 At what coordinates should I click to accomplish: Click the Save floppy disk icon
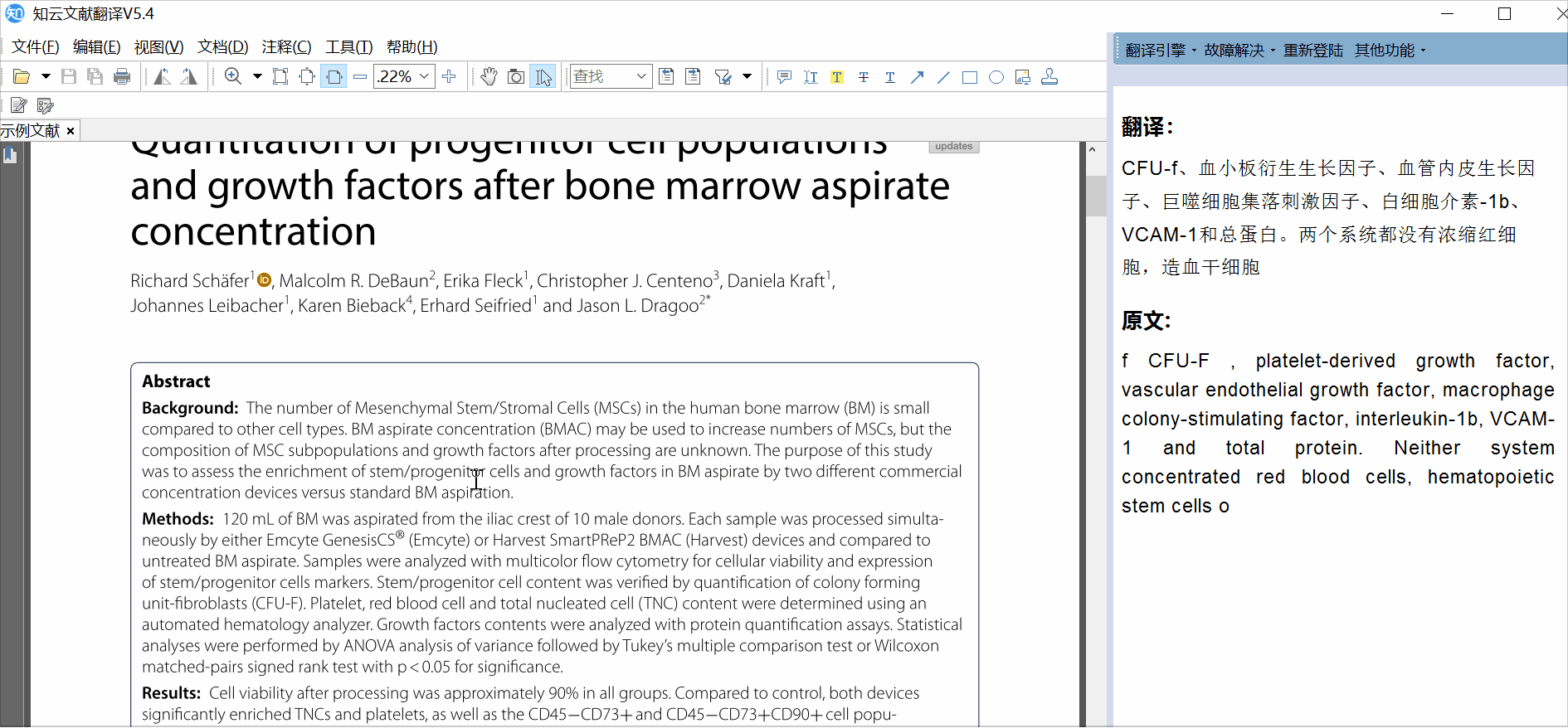(69, 77)
